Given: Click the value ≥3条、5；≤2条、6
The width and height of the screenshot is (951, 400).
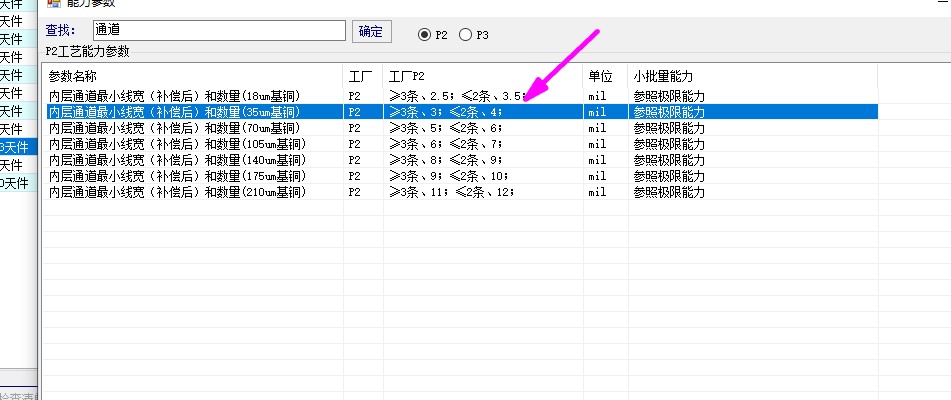Looking at the screenshot, I should [x=446, y=128].
